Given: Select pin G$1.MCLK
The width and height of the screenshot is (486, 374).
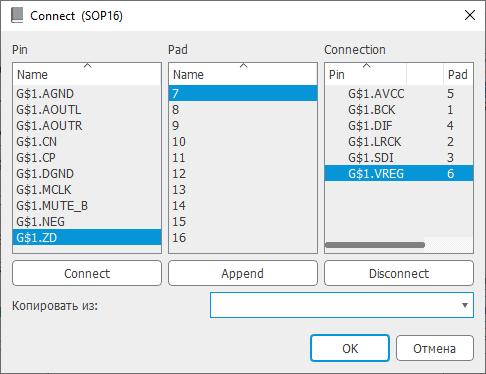Looking at the screenshot, I should [87, 190].
